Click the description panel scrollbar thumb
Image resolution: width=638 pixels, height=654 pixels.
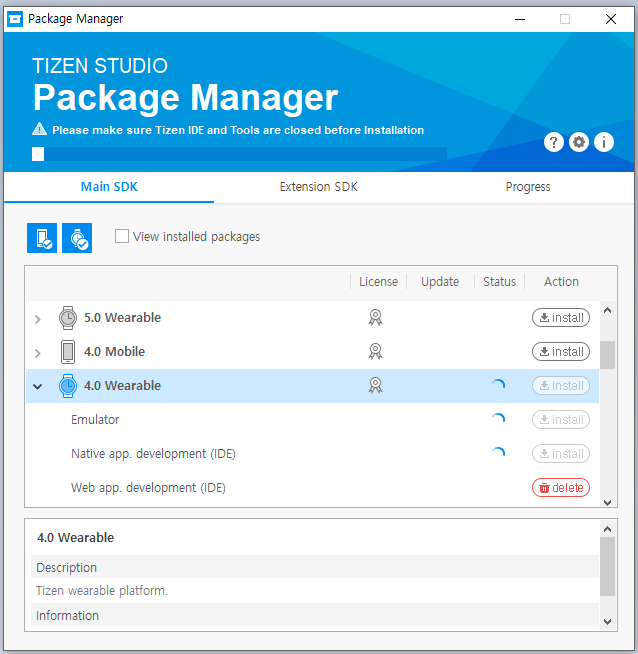click(x=608, y=566)
